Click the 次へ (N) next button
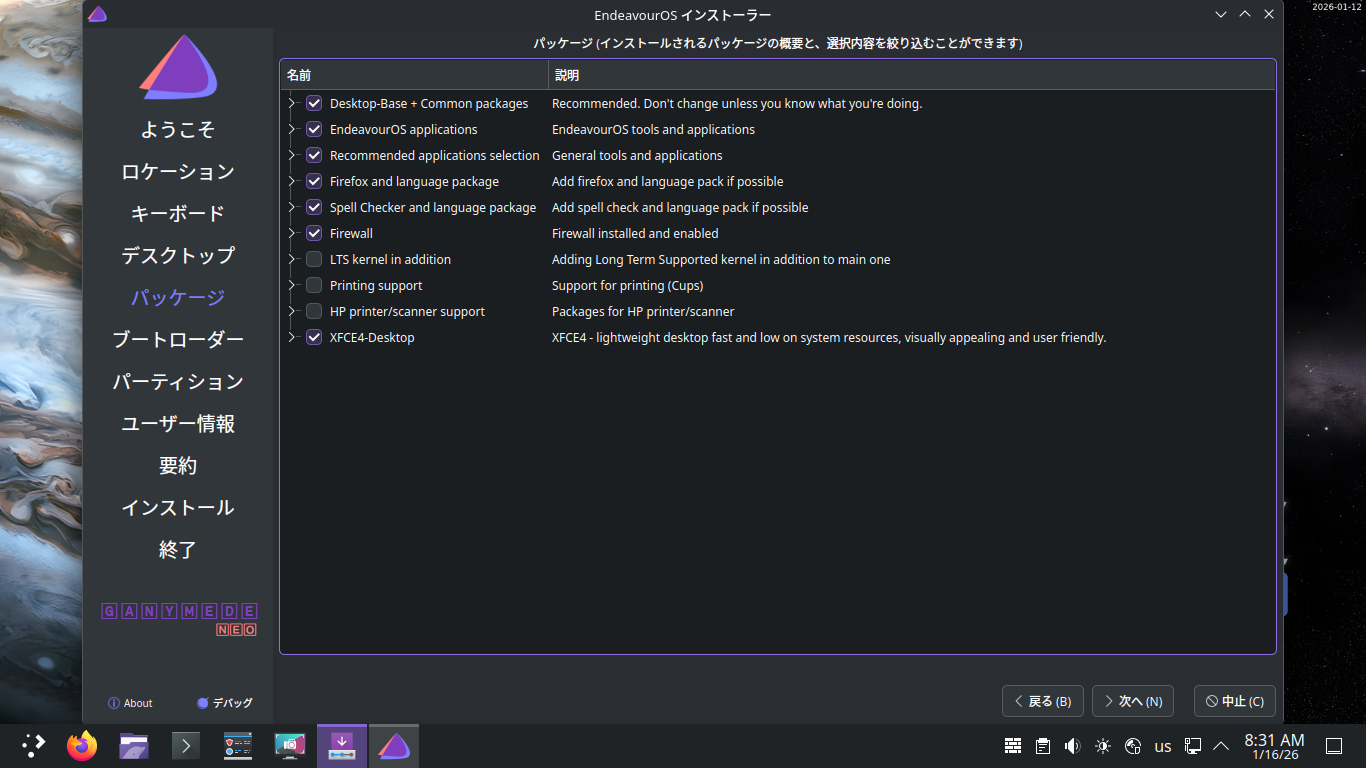1366x768 pixels. [x=1133, y=701]
